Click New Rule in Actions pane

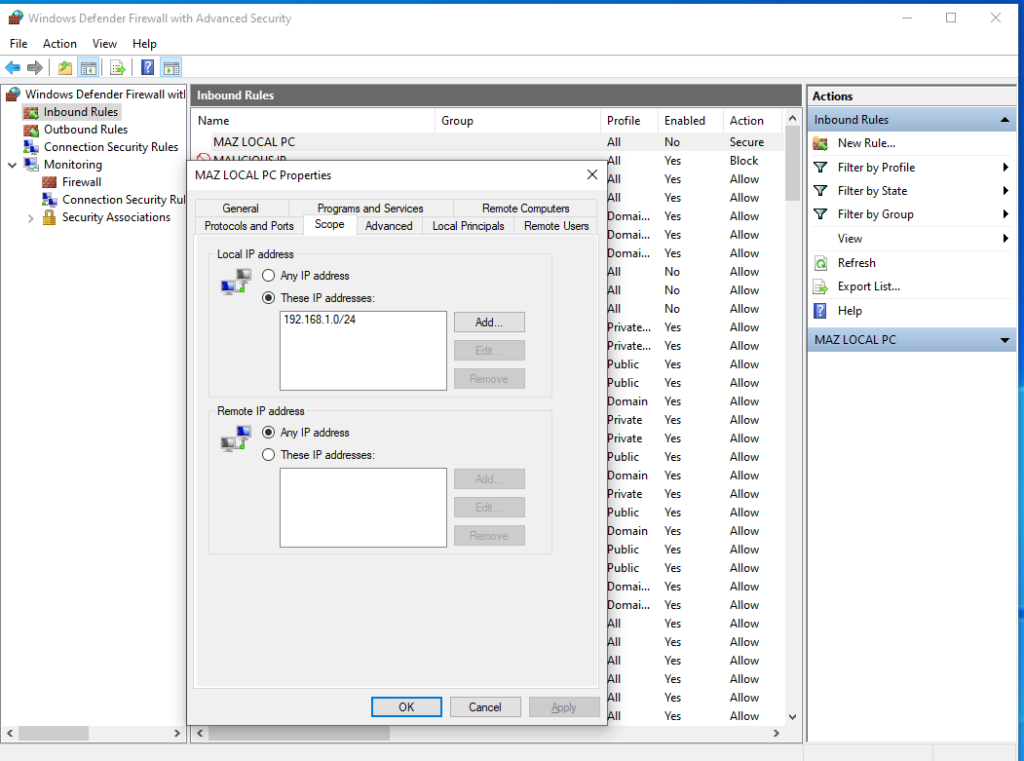(866, 143)
